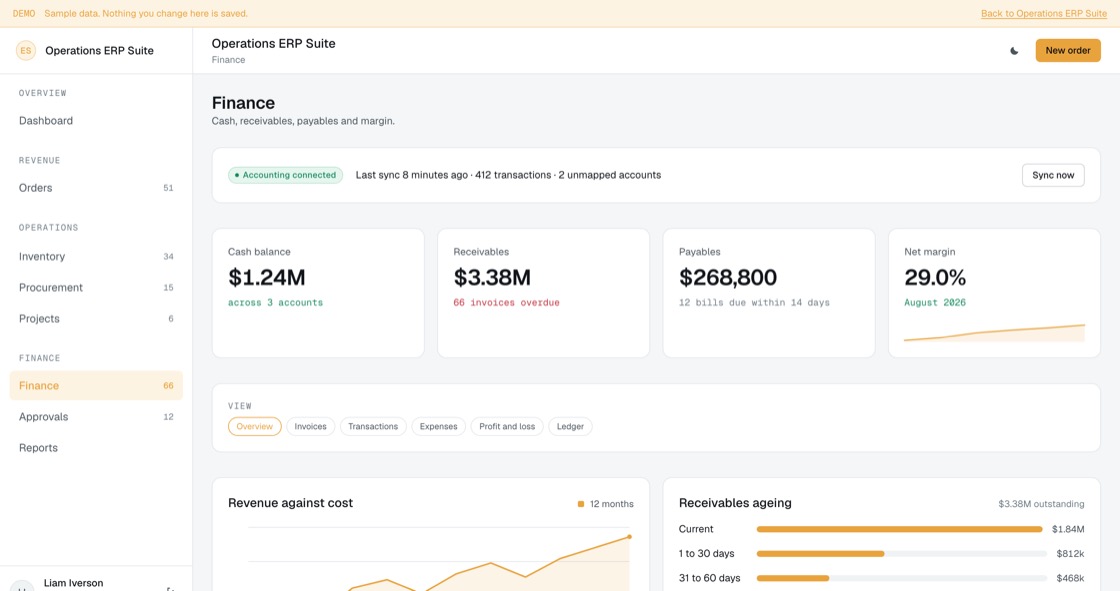Click the '12 months' chart legend
The image size is (1120, 591).
pos(606,504)
